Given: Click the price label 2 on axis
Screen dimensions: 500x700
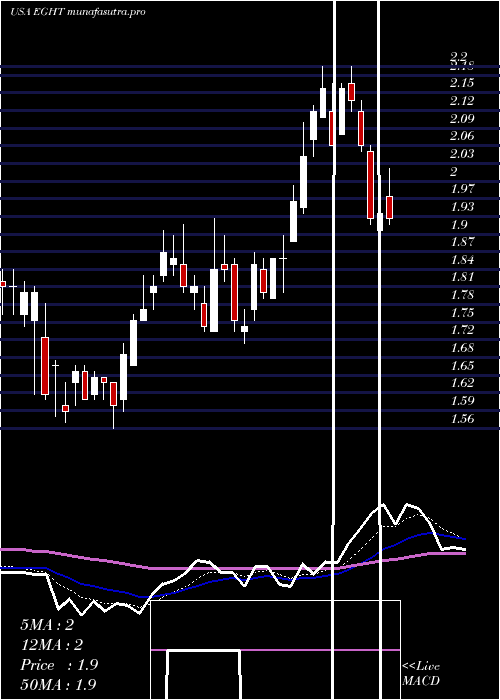Looking at the screenshot, I should point(454,171).
